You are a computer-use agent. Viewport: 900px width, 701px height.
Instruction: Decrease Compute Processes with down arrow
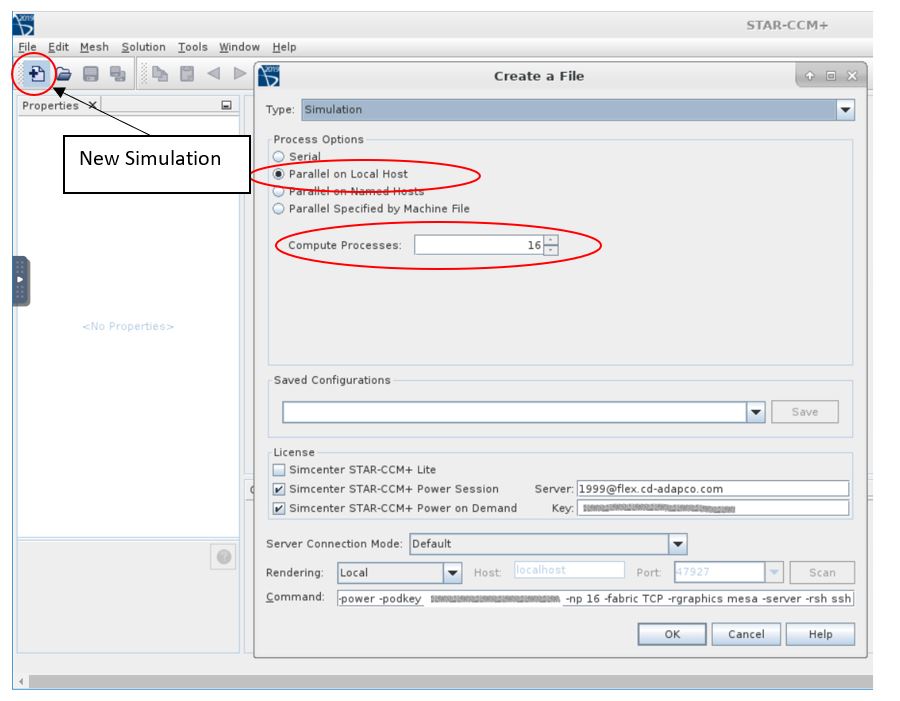click(550, 250)
